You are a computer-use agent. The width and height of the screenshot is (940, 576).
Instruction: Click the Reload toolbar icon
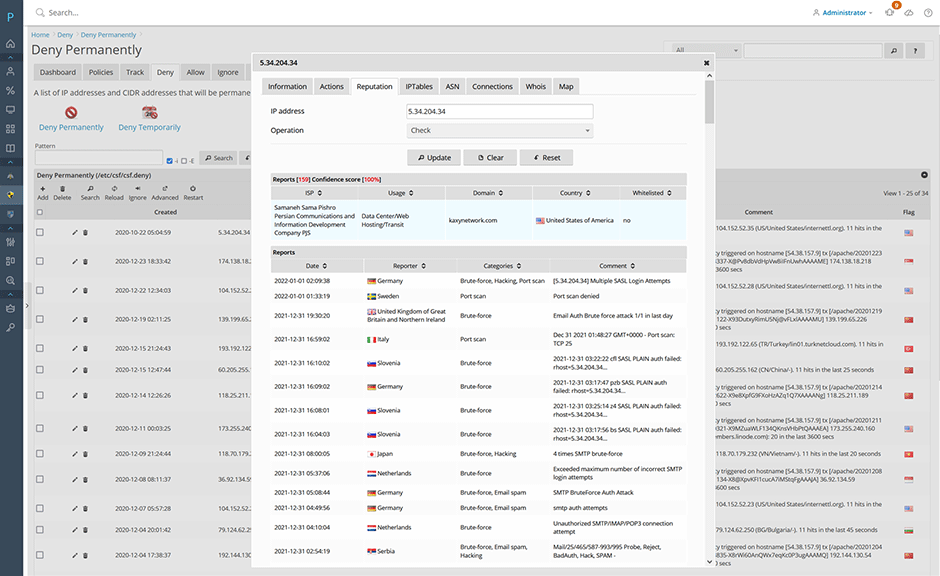pos(114,189)
